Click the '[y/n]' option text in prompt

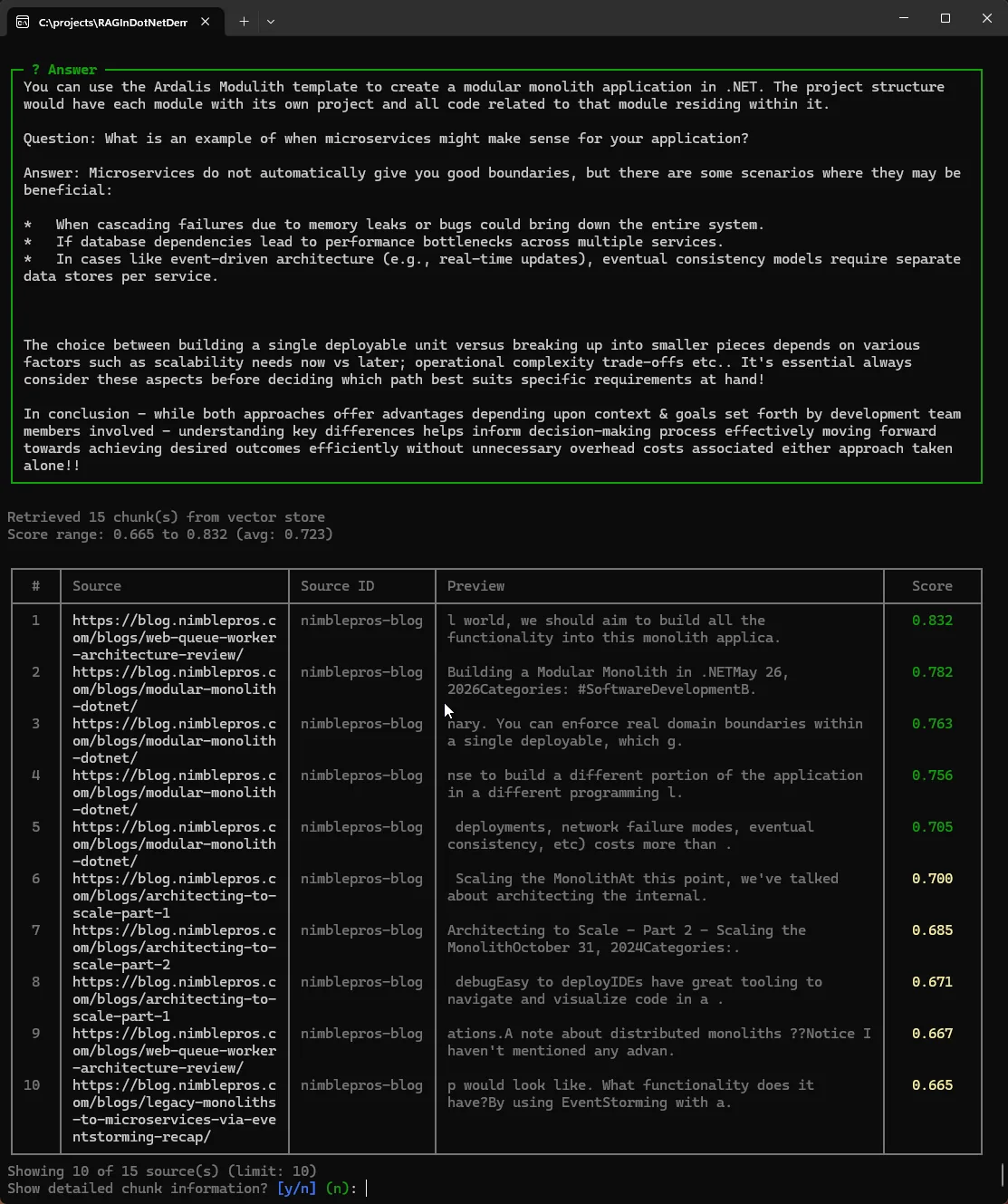297,1189
